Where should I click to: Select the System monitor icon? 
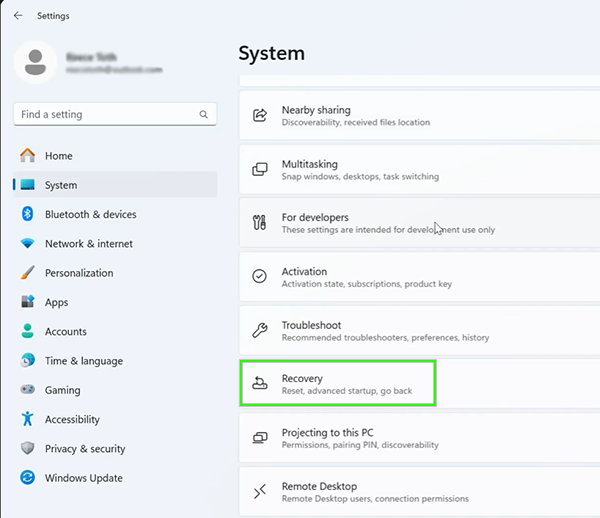pyautogui.click(x=28, y=185)
